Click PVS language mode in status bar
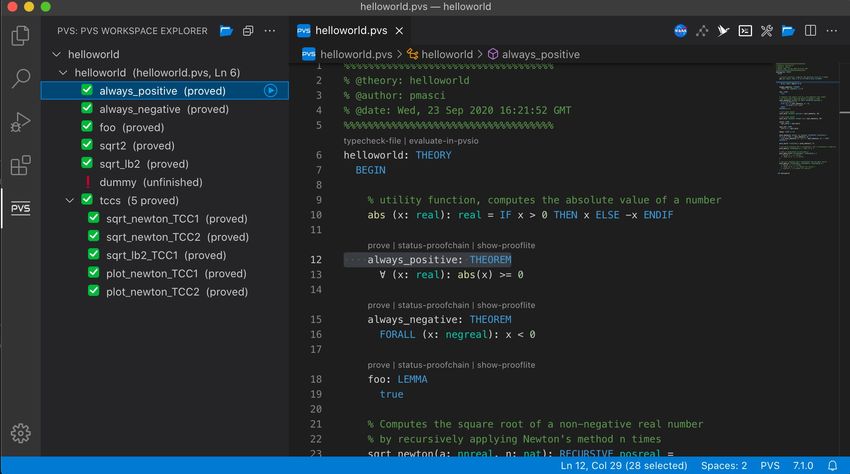The image size is (850, 474). pos(770,465)
